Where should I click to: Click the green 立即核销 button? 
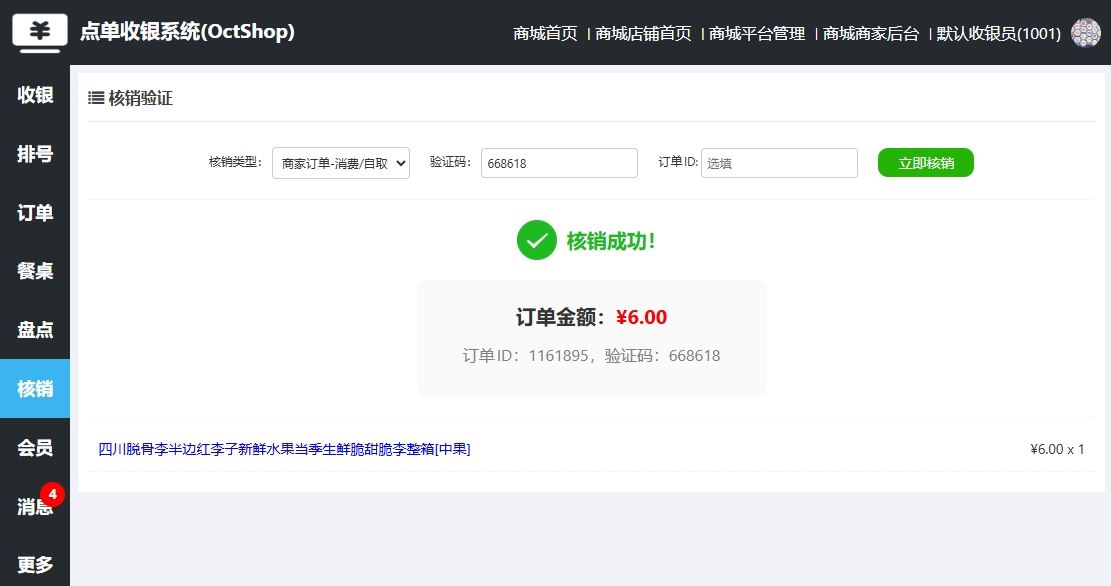925,163
